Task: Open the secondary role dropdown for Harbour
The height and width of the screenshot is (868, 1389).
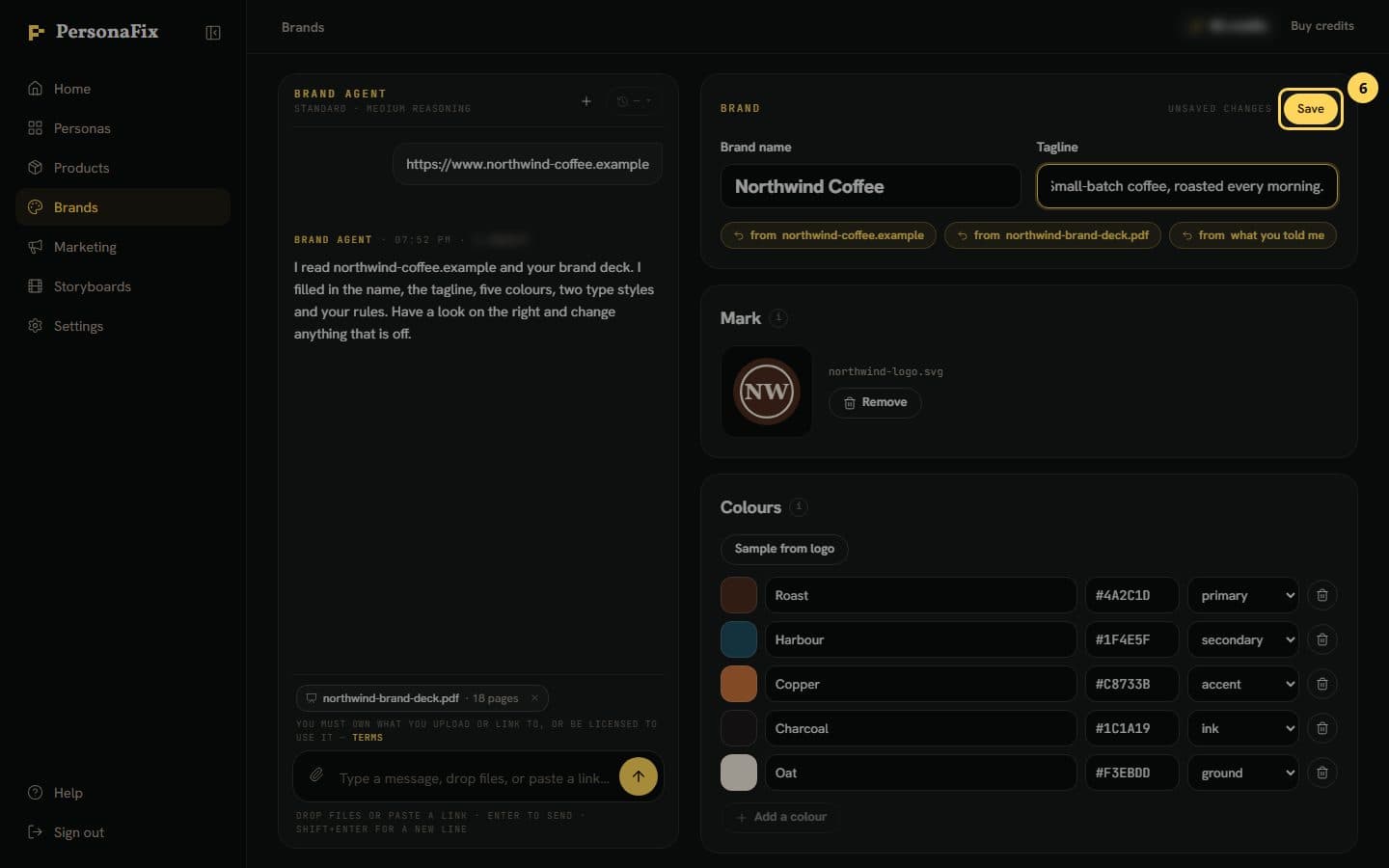Action: pos(1242,639)
